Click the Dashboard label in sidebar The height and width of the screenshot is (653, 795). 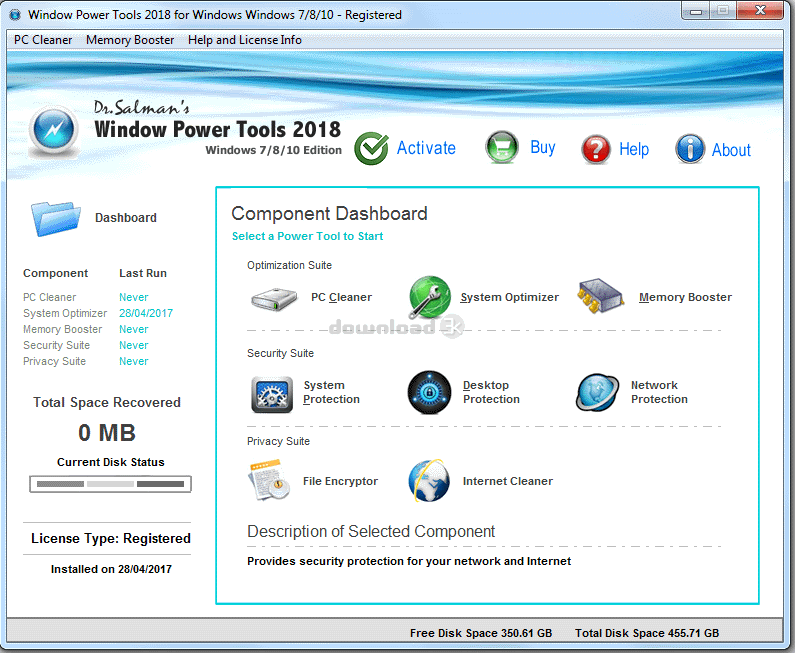point(126,218)
